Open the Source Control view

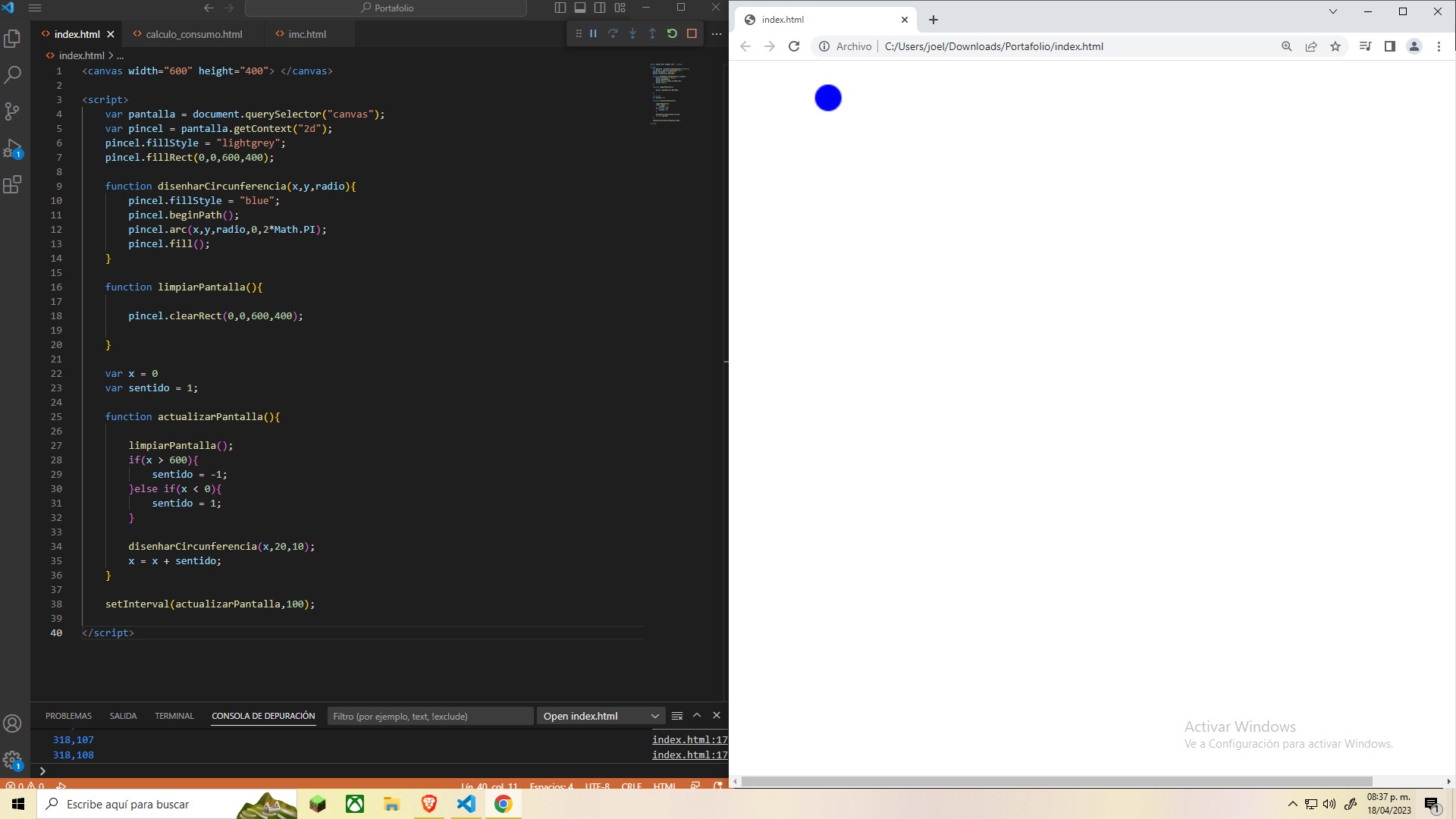[x=12, y=111]
